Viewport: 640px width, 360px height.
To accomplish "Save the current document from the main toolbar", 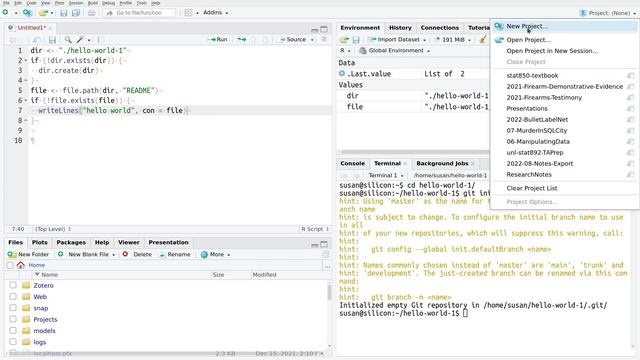I will point(63,13).
